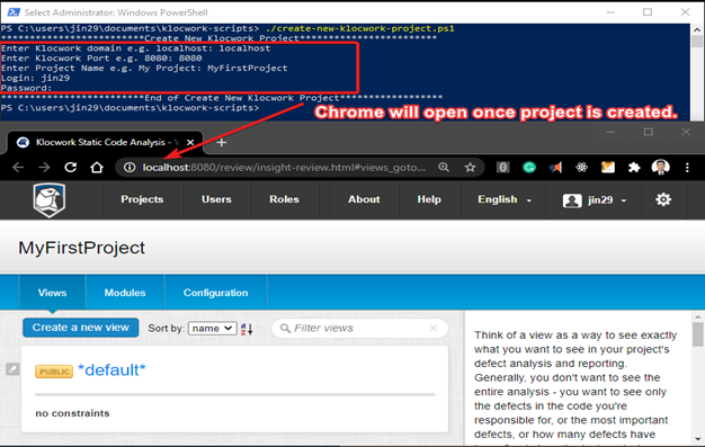Open Projects in the top navigation

point(142,199)
